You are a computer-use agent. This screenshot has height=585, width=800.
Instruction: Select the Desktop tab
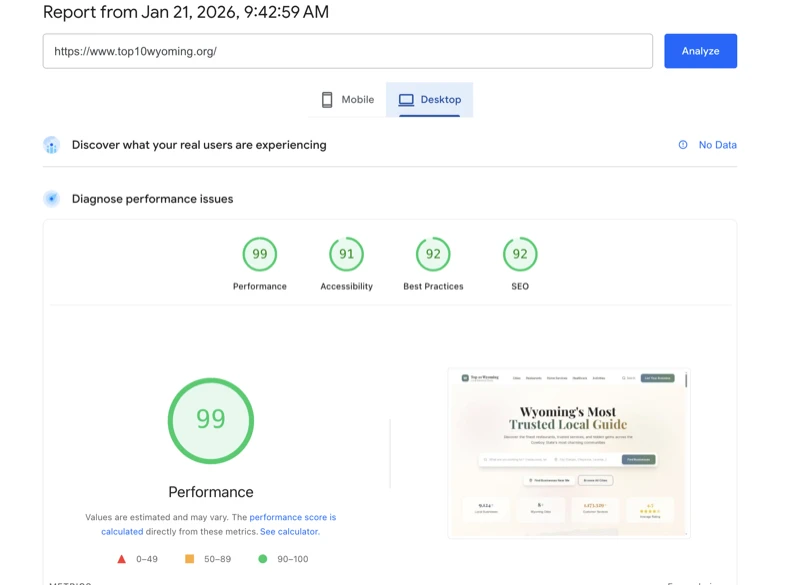click(430, 99)
